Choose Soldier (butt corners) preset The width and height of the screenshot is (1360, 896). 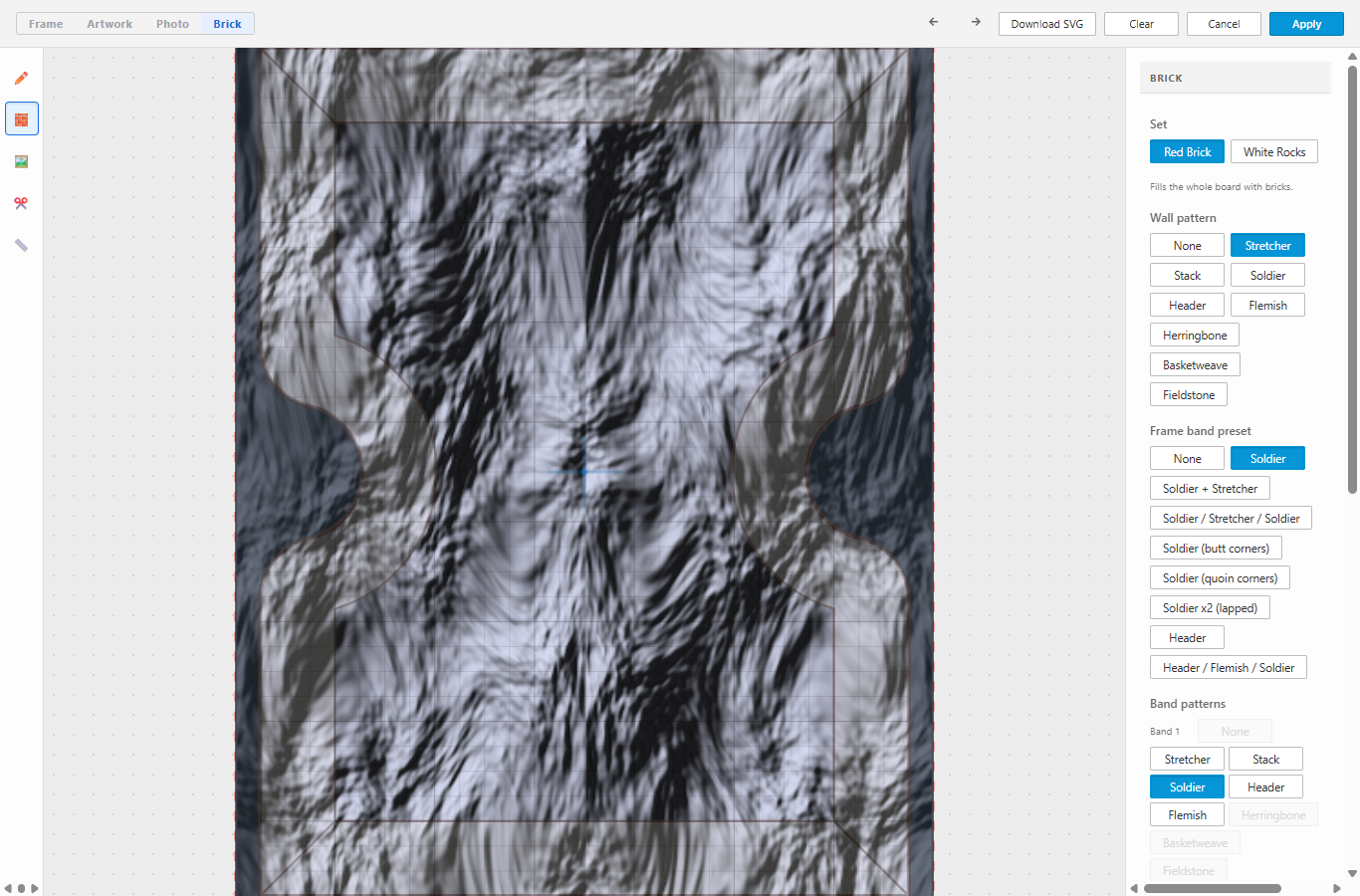(x=1216, y=548)
